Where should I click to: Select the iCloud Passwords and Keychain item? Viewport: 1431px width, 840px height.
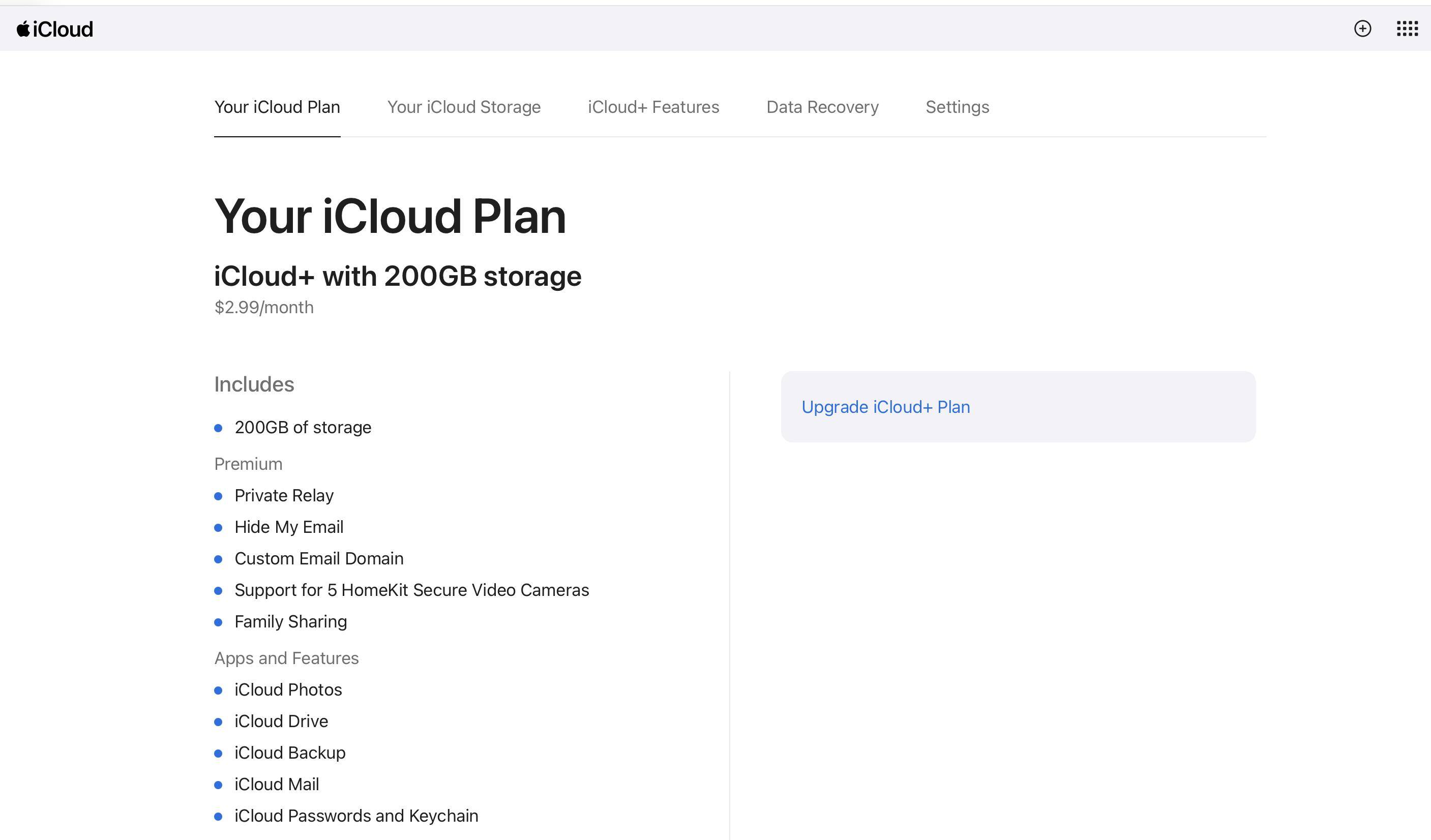pos(356,816)
